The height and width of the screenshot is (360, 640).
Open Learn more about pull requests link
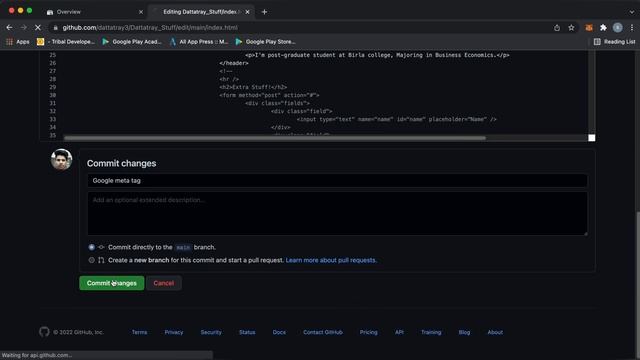click(x=331, y=260)
